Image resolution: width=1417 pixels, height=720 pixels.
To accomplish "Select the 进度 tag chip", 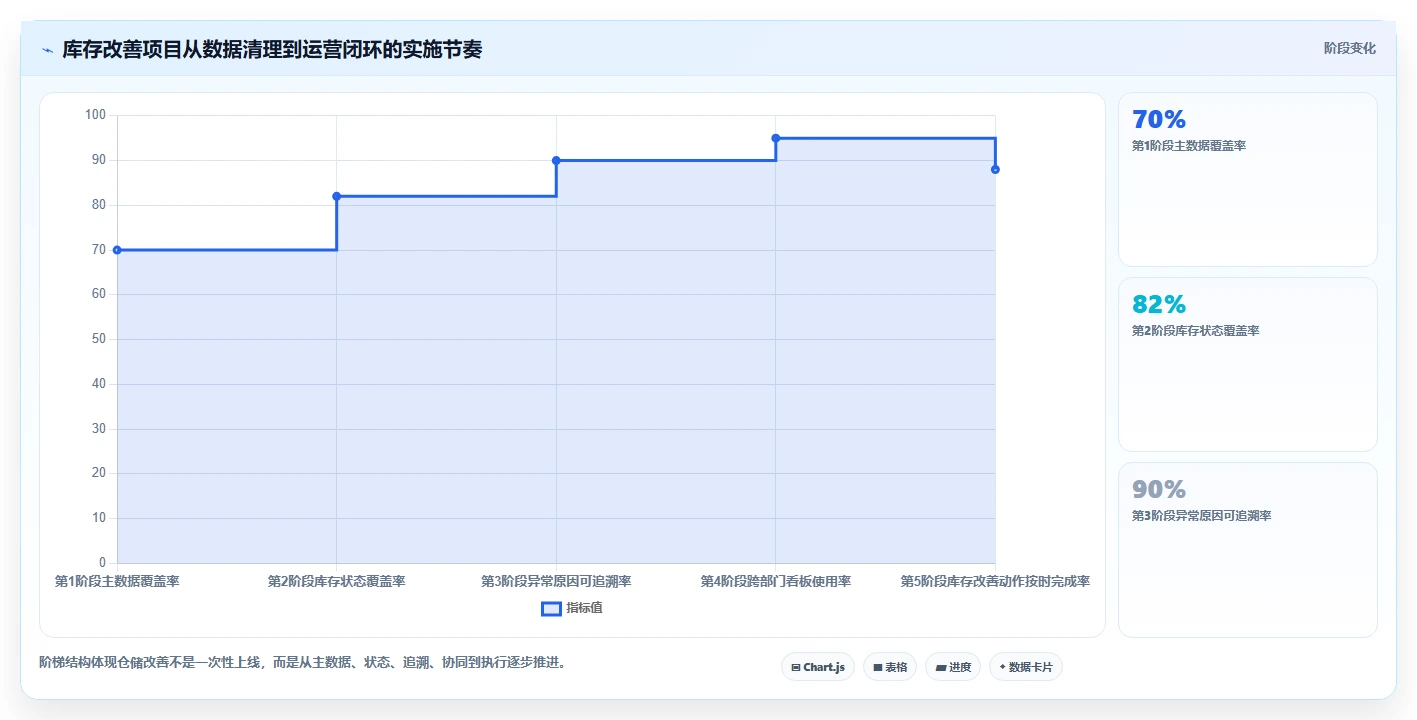I will tap(952, 667).
